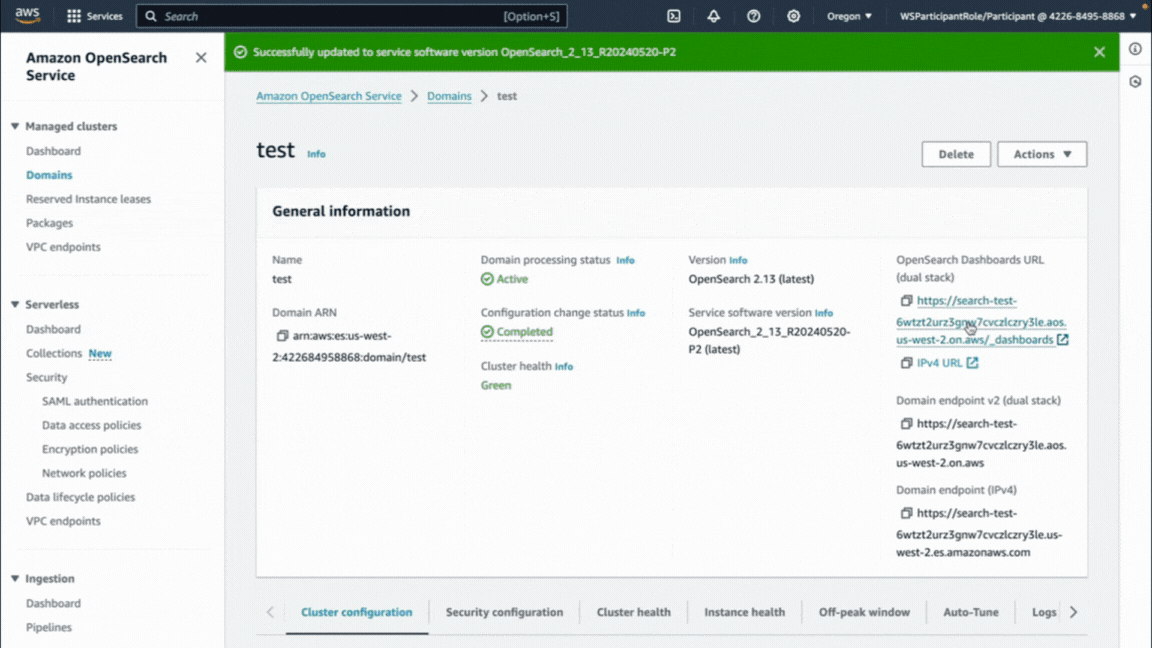Click the Completed configuration status

pyautogui.click(x=516, y=332)
